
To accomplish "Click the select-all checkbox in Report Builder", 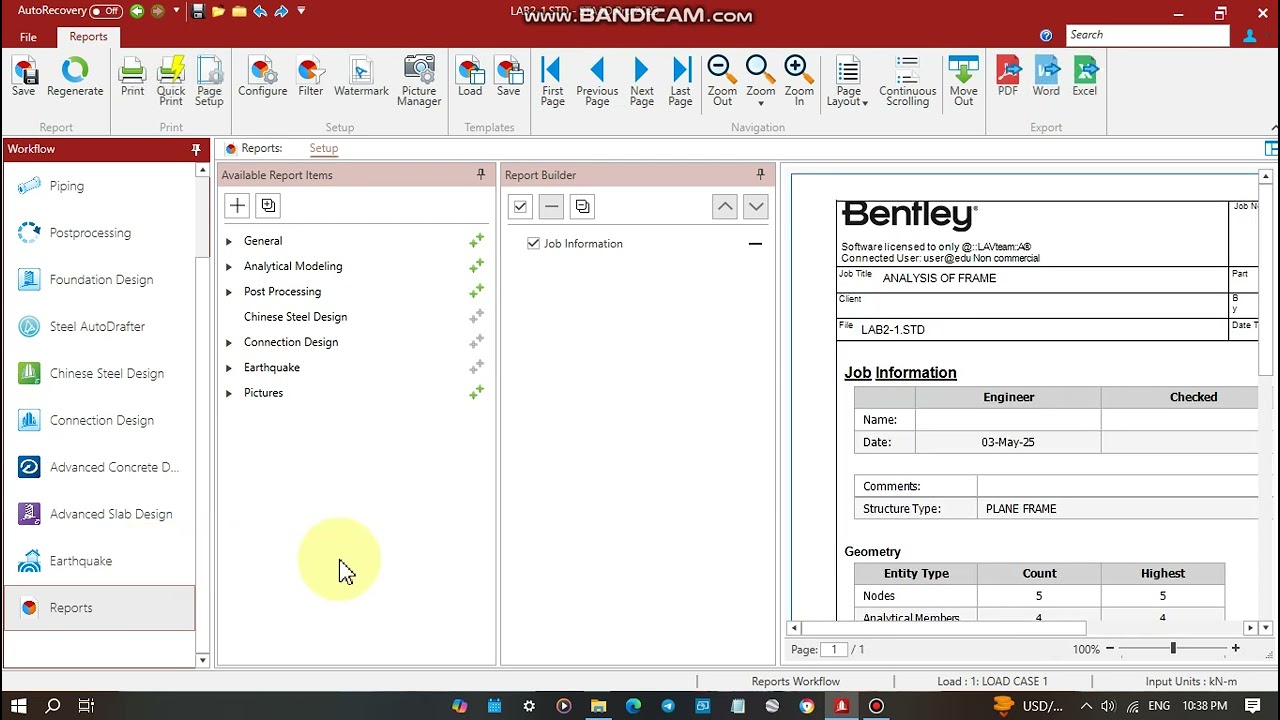I will (x=520, y=207).
